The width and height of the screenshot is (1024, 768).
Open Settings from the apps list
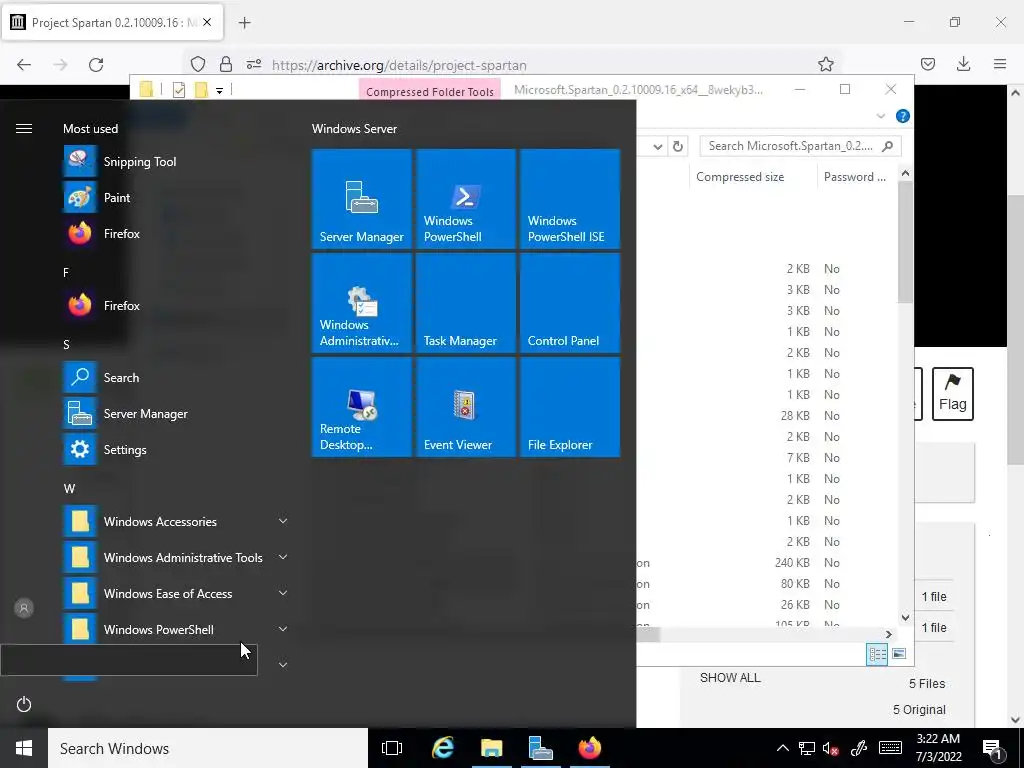(176, 449)
